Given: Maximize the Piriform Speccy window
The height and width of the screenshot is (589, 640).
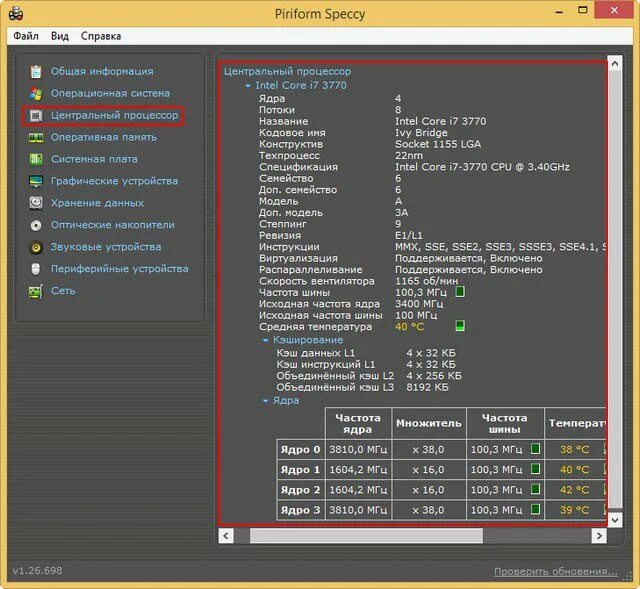Looking at the screenshot, I should [583, 10].
